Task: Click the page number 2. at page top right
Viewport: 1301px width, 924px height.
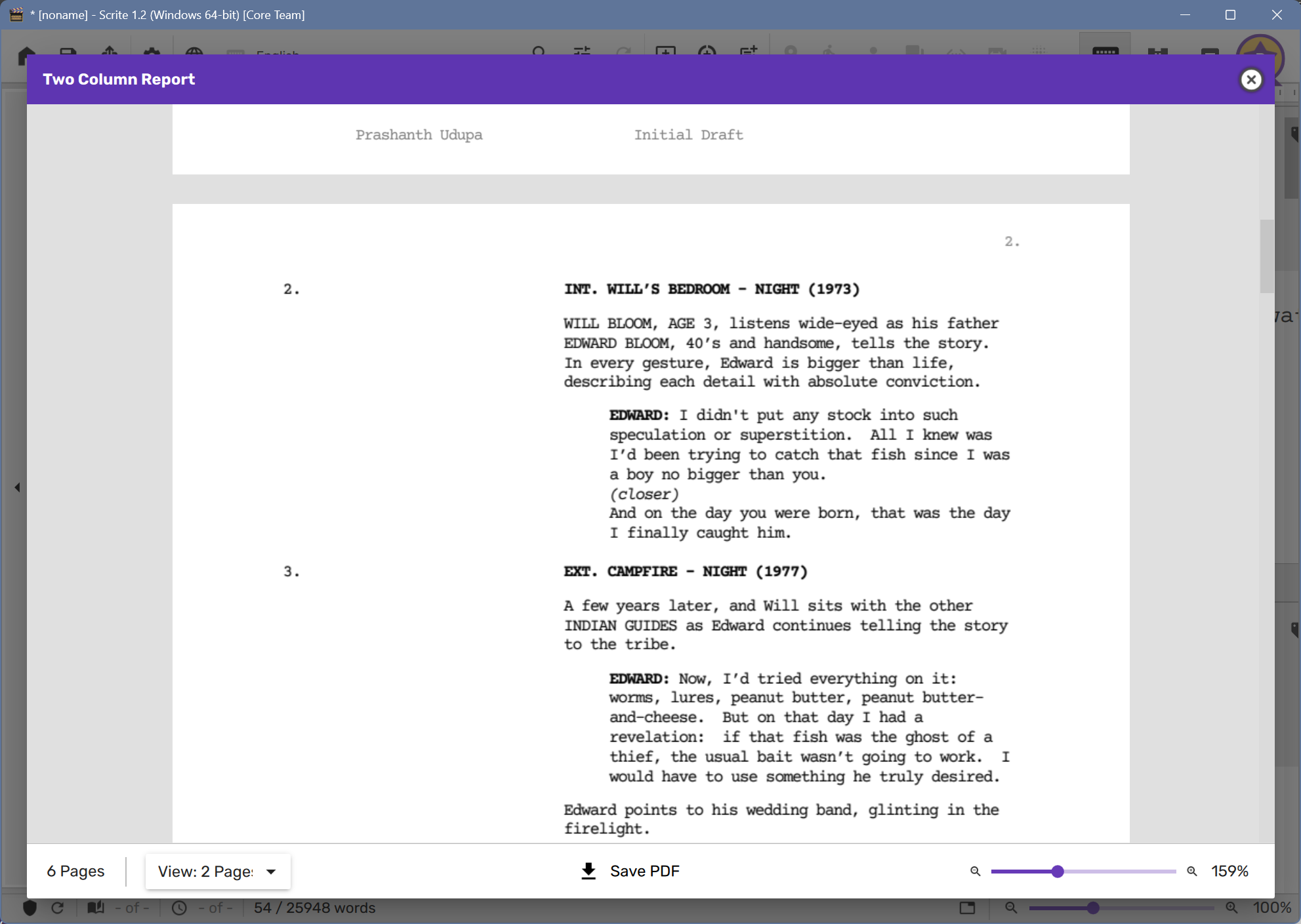Action: point(1012,242)
